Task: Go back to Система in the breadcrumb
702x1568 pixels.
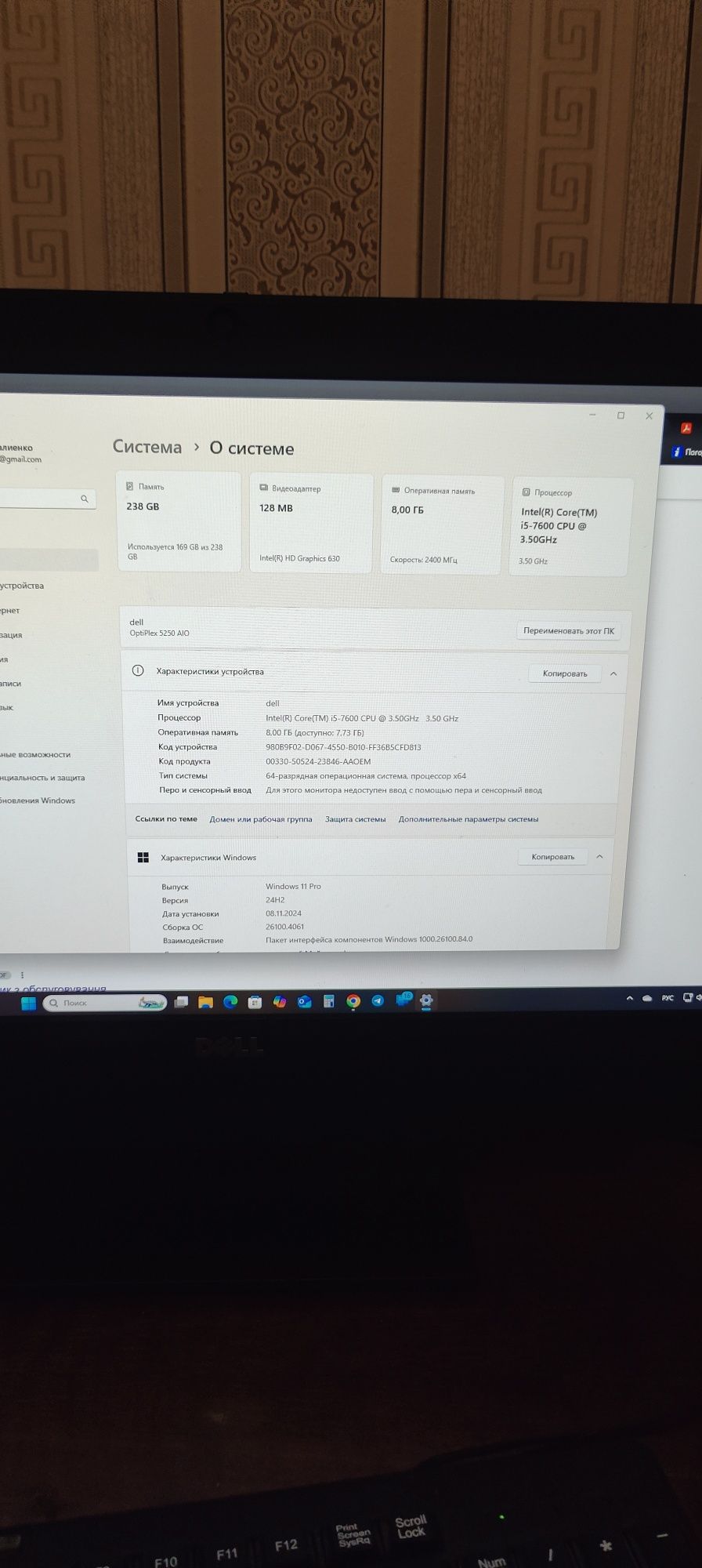Action: pos(147,447)
